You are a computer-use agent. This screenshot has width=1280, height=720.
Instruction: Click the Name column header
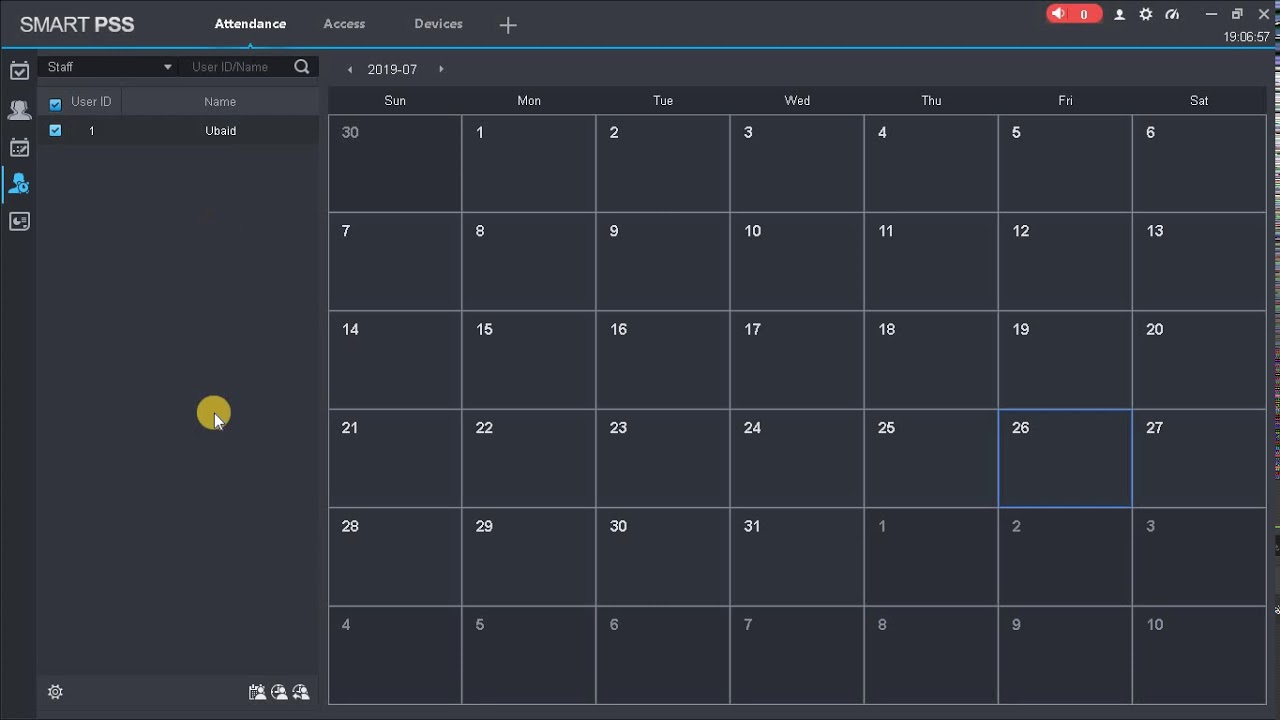point(220,102)
